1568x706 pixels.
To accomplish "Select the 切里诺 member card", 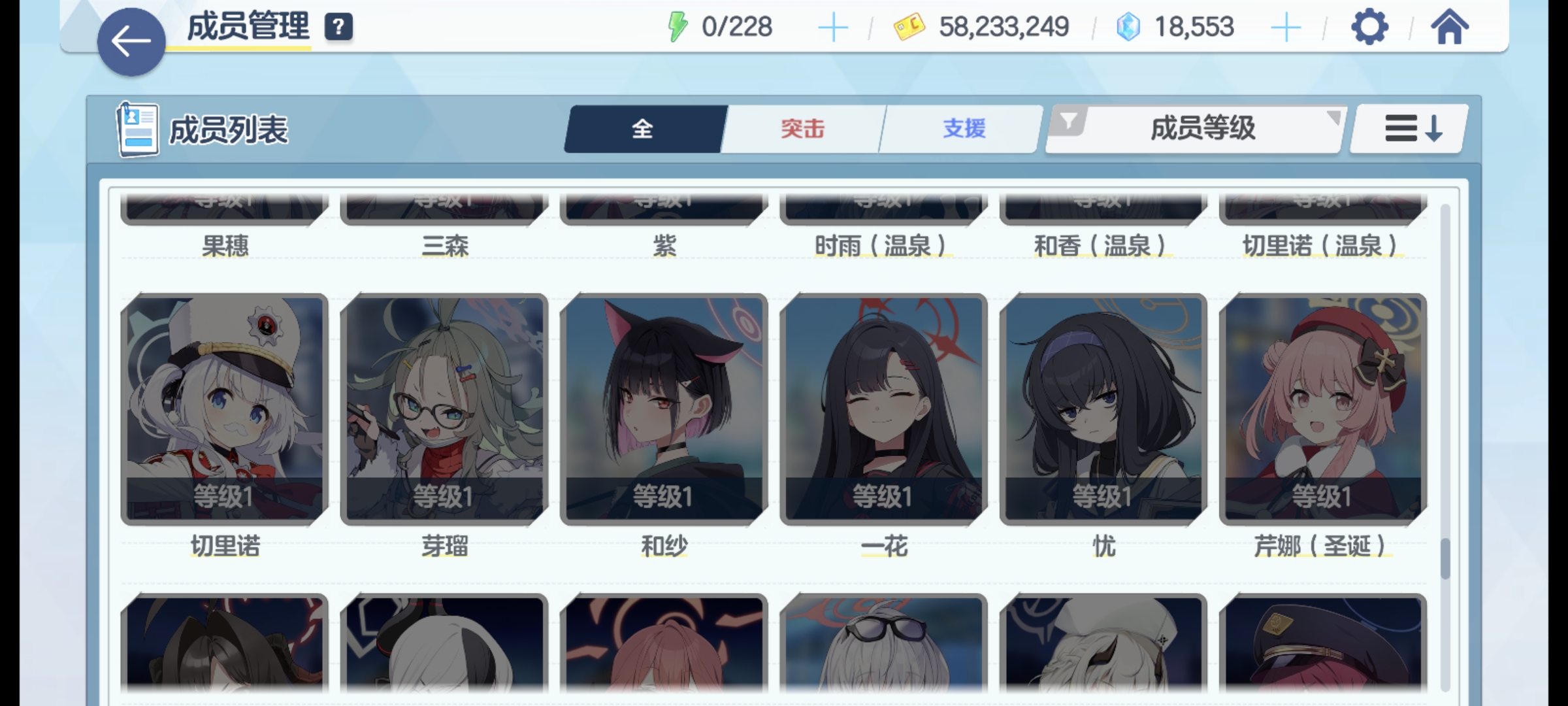I will tap(225, 426).
